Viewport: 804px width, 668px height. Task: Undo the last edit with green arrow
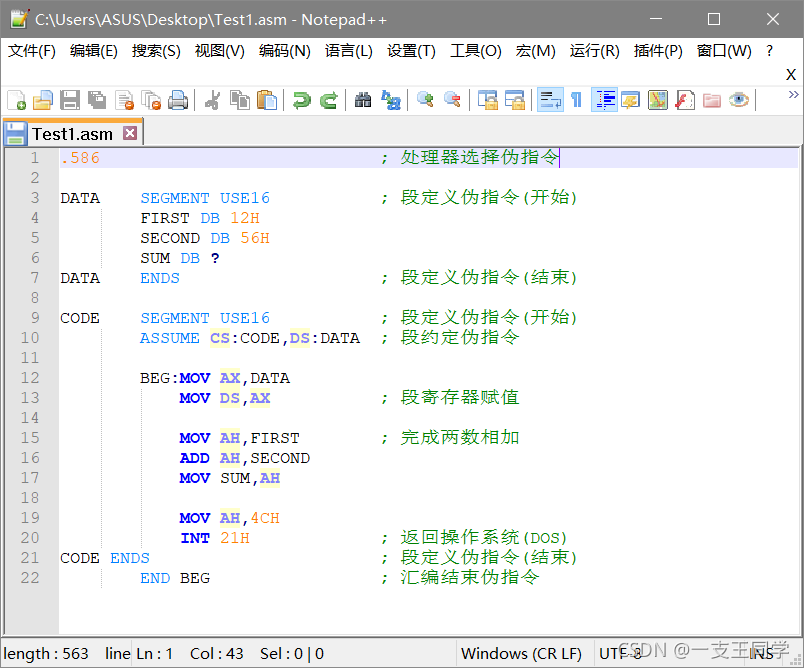(302, 100)
